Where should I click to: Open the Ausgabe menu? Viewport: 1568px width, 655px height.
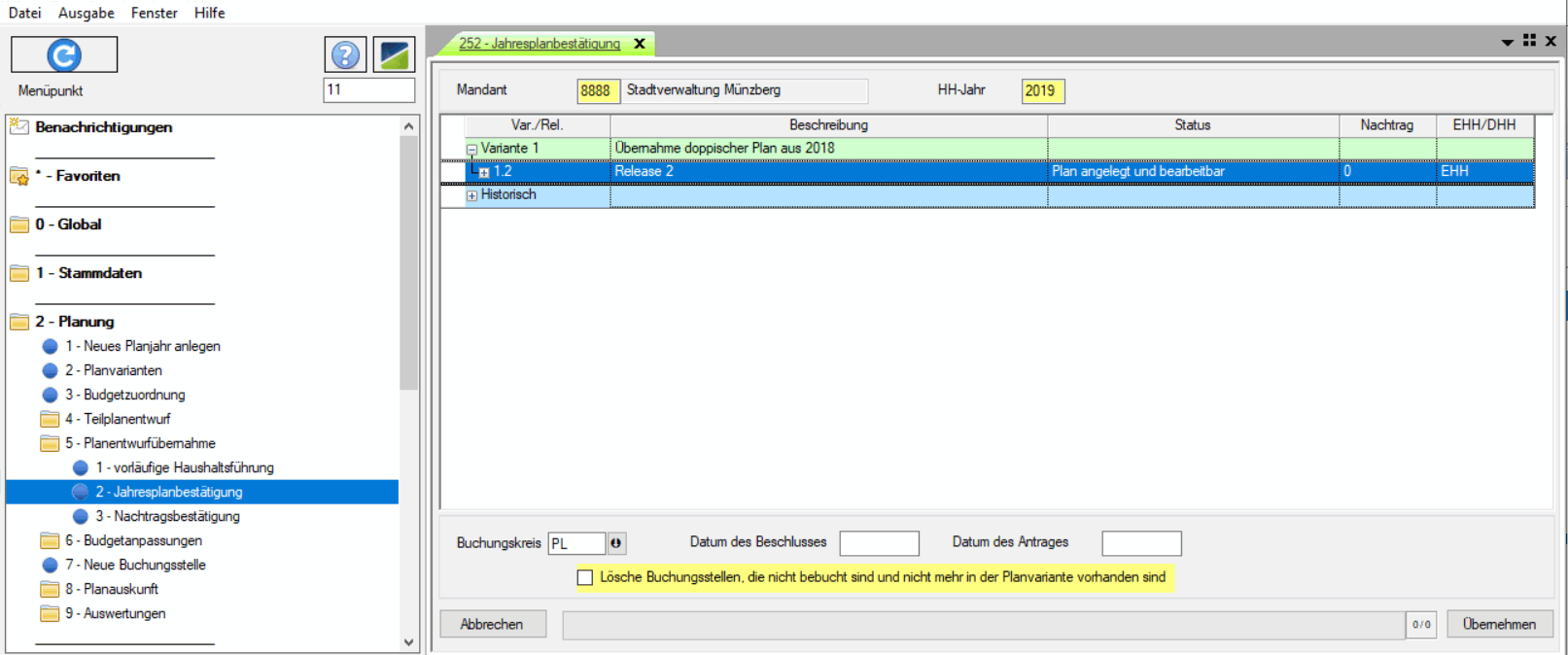click(86, 13)
